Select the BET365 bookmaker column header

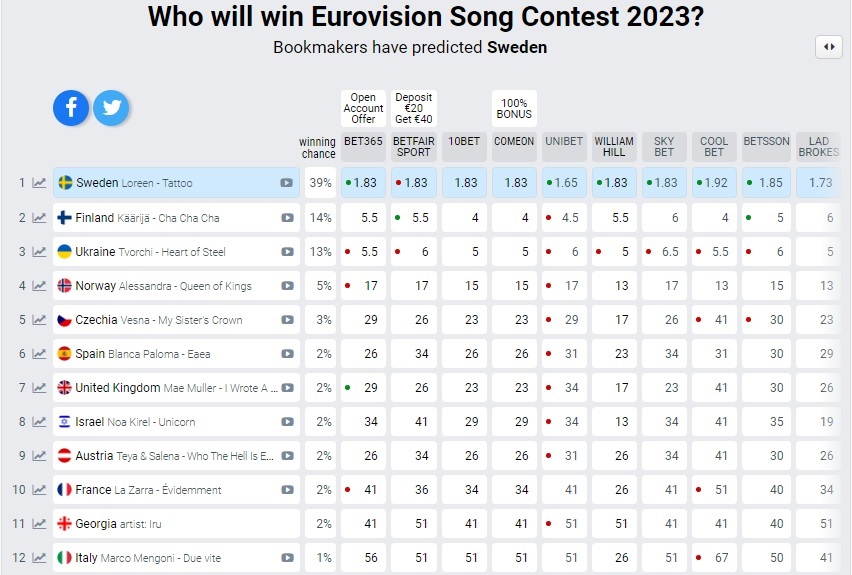(x=363, y=142)
